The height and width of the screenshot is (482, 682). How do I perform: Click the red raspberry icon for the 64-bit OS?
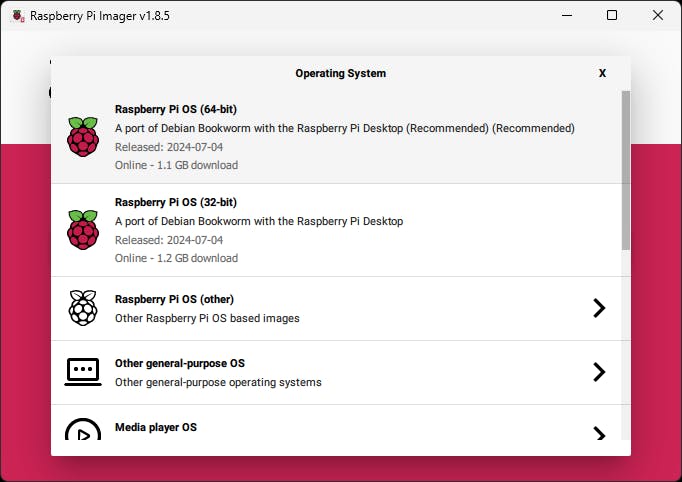coord(83,137)
